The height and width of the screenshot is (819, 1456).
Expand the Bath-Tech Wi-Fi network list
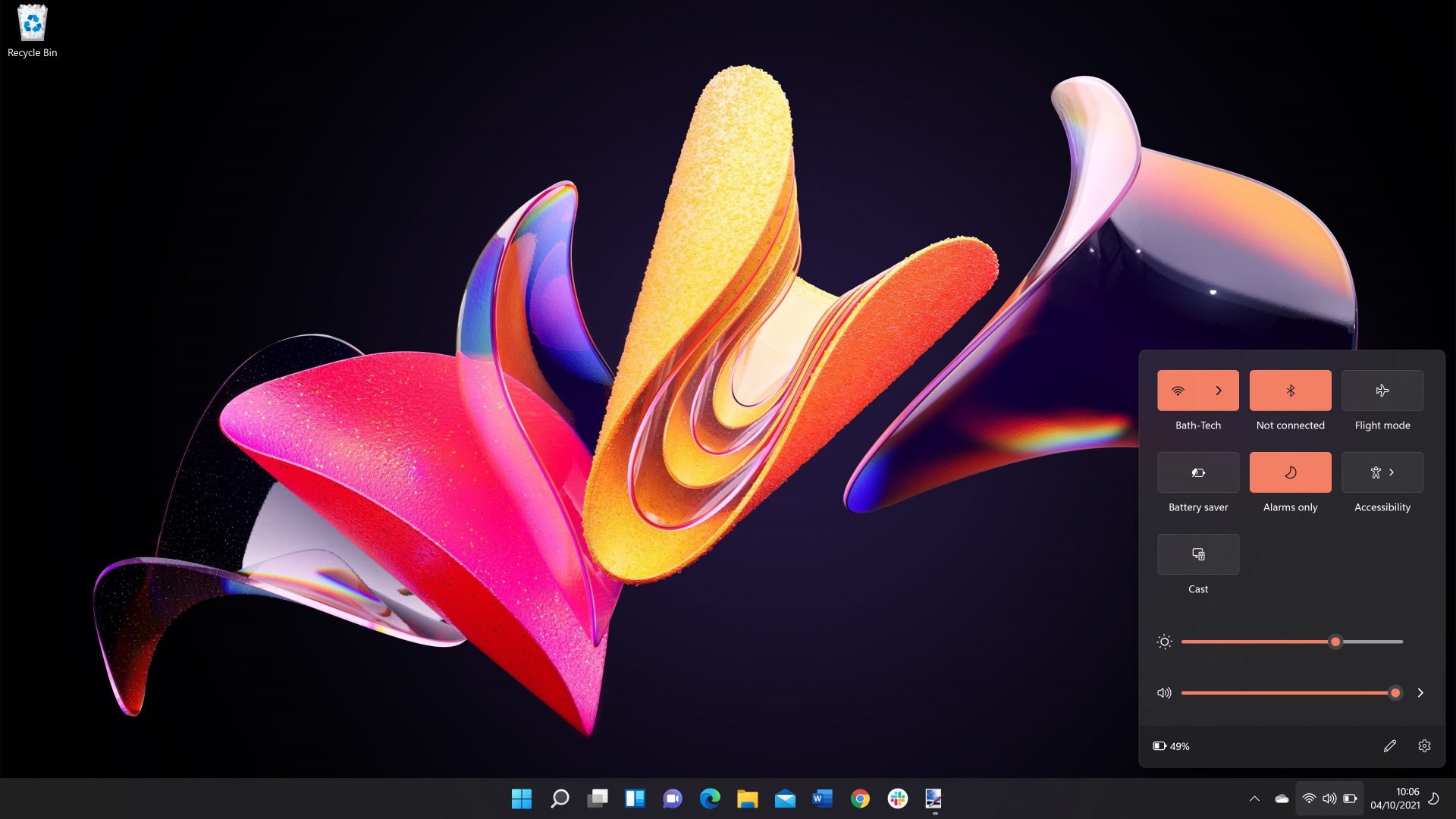click(x=1219, y=390)
